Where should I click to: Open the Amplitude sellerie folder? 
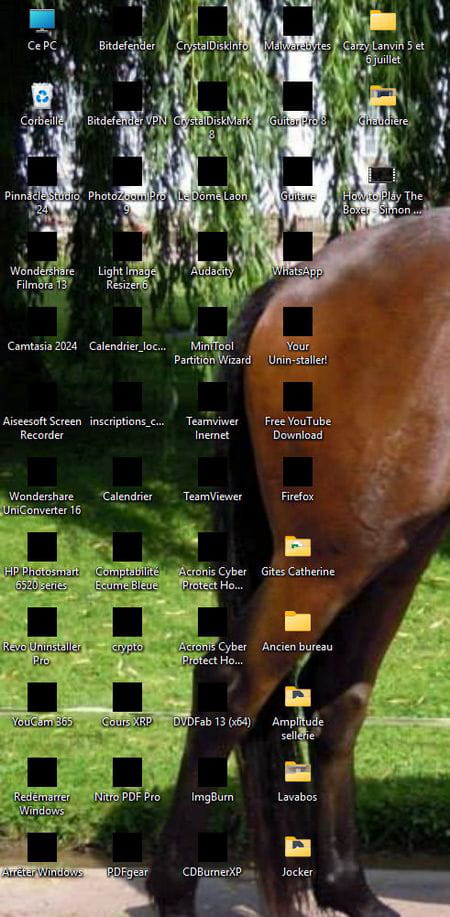297,697
